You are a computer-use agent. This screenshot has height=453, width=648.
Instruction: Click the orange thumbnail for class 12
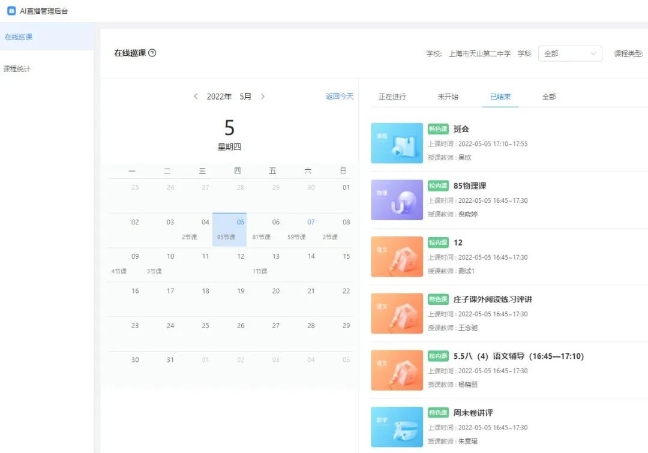(396, 256)
